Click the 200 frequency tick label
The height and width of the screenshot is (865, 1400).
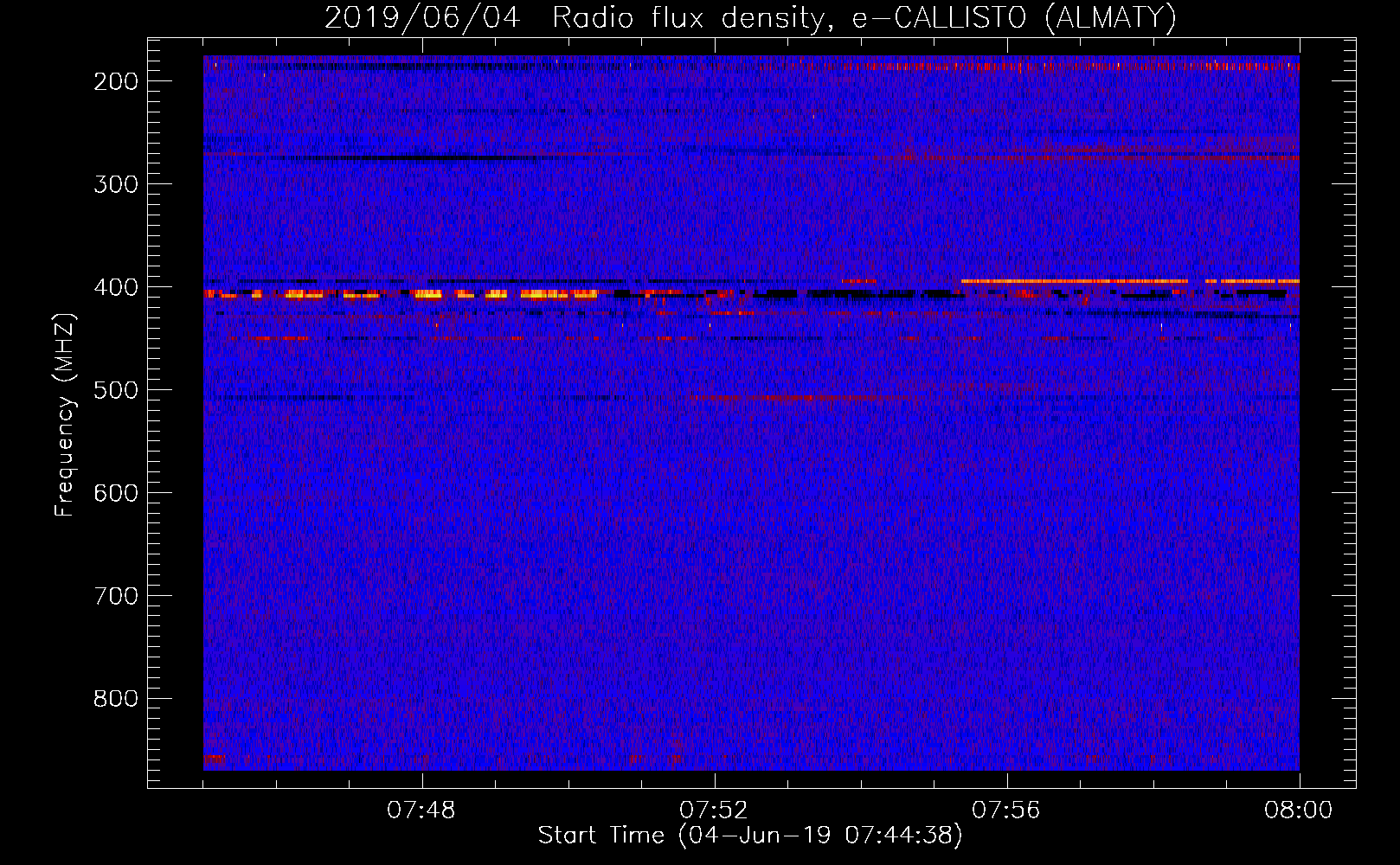coord(116,81)
